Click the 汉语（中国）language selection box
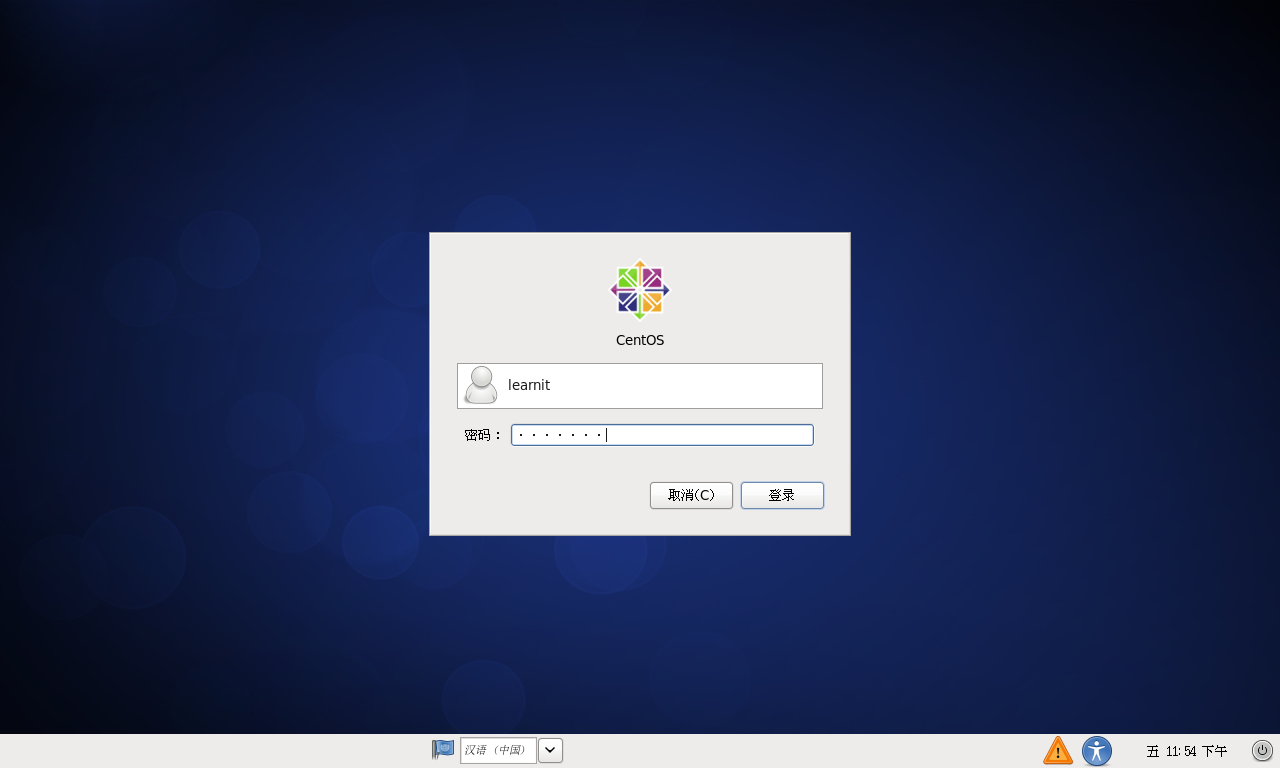The width and height of the screenshot is (1280, 768). pos(498,750)
